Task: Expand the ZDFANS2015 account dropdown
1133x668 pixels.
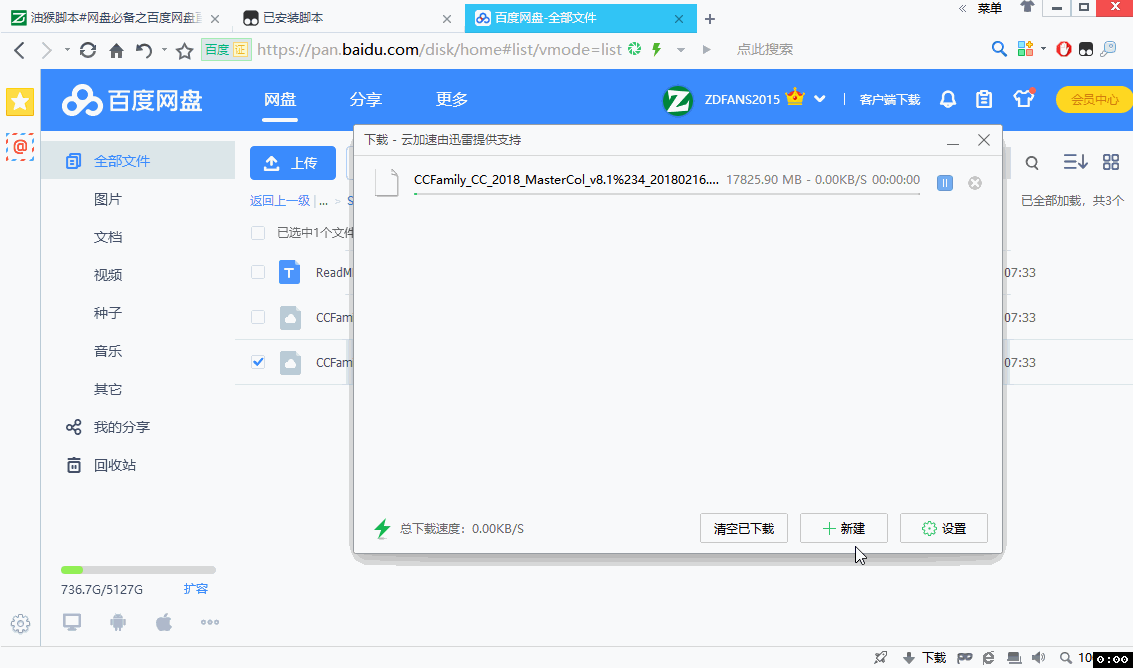Action: [820, 99]
